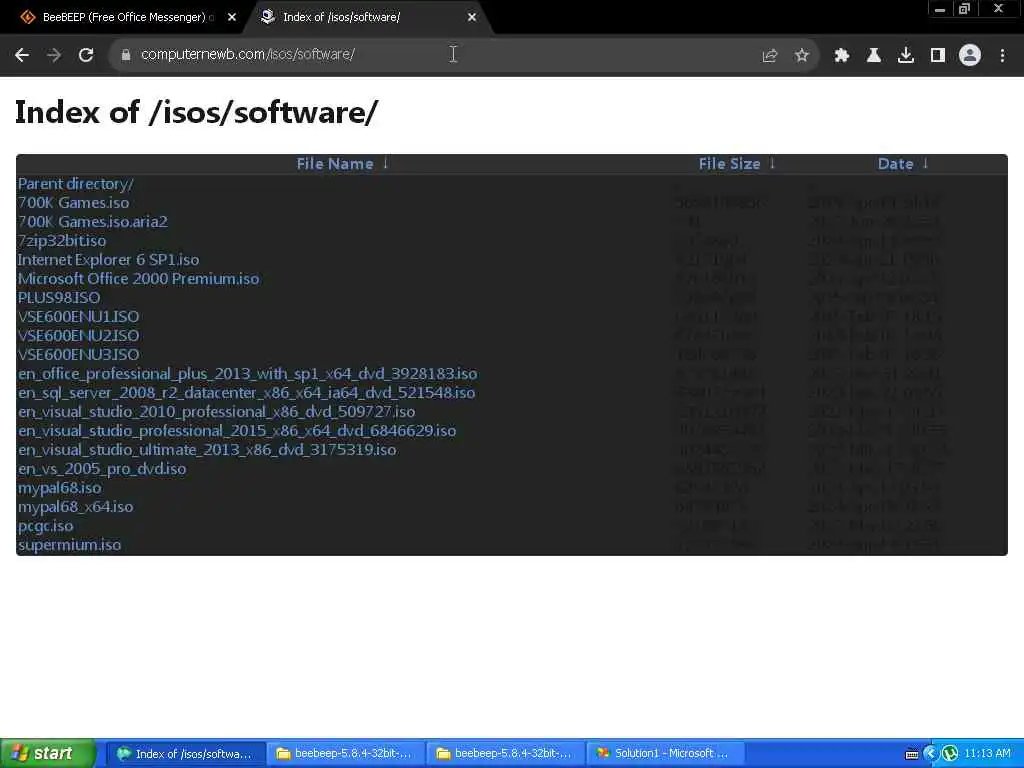
Task: Open the Windows XP start button
Action: click(48, 754)
